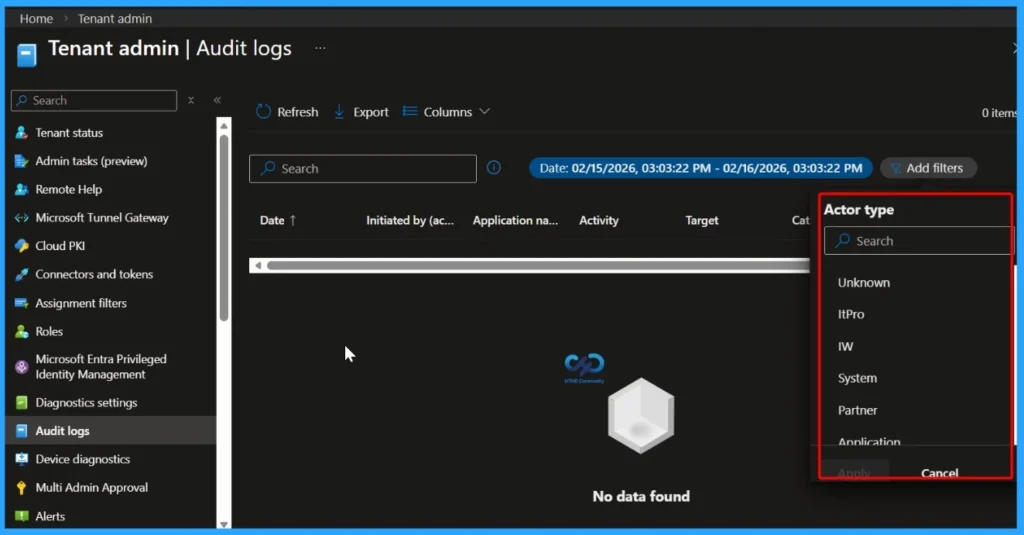Click the Refresh button label
Screen dimensions: 1024x535
coord(297,112)
